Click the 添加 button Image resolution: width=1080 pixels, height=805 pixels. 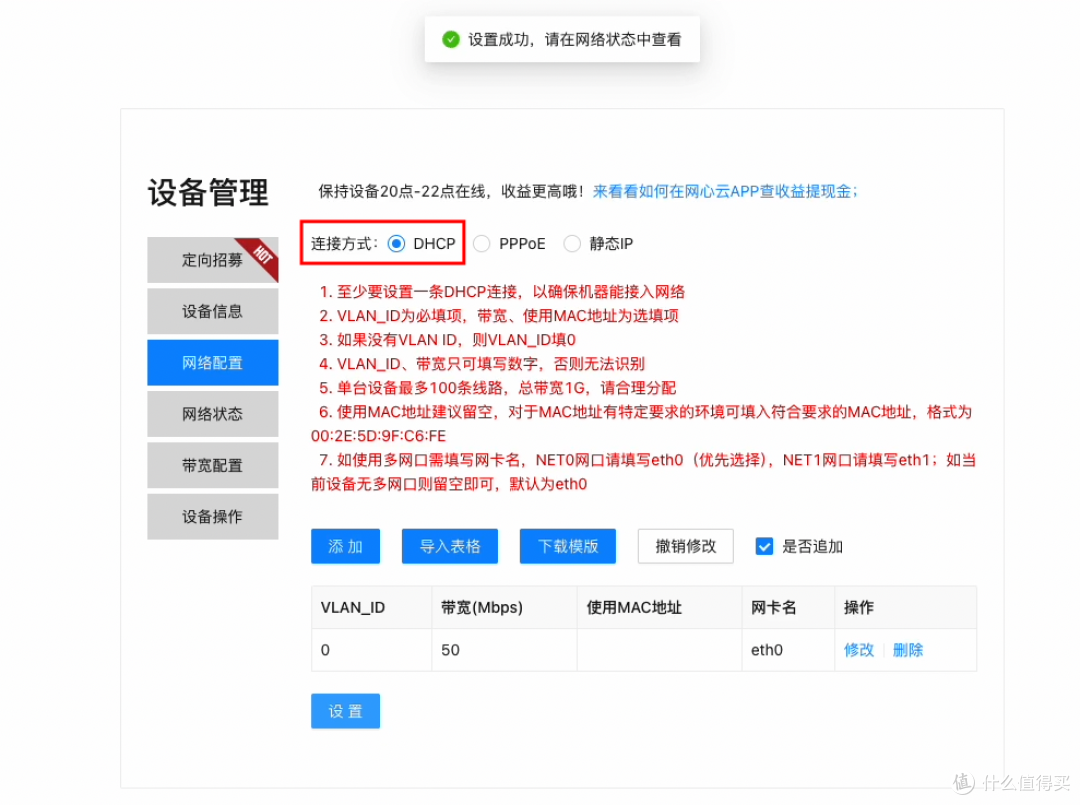[345, 546]
